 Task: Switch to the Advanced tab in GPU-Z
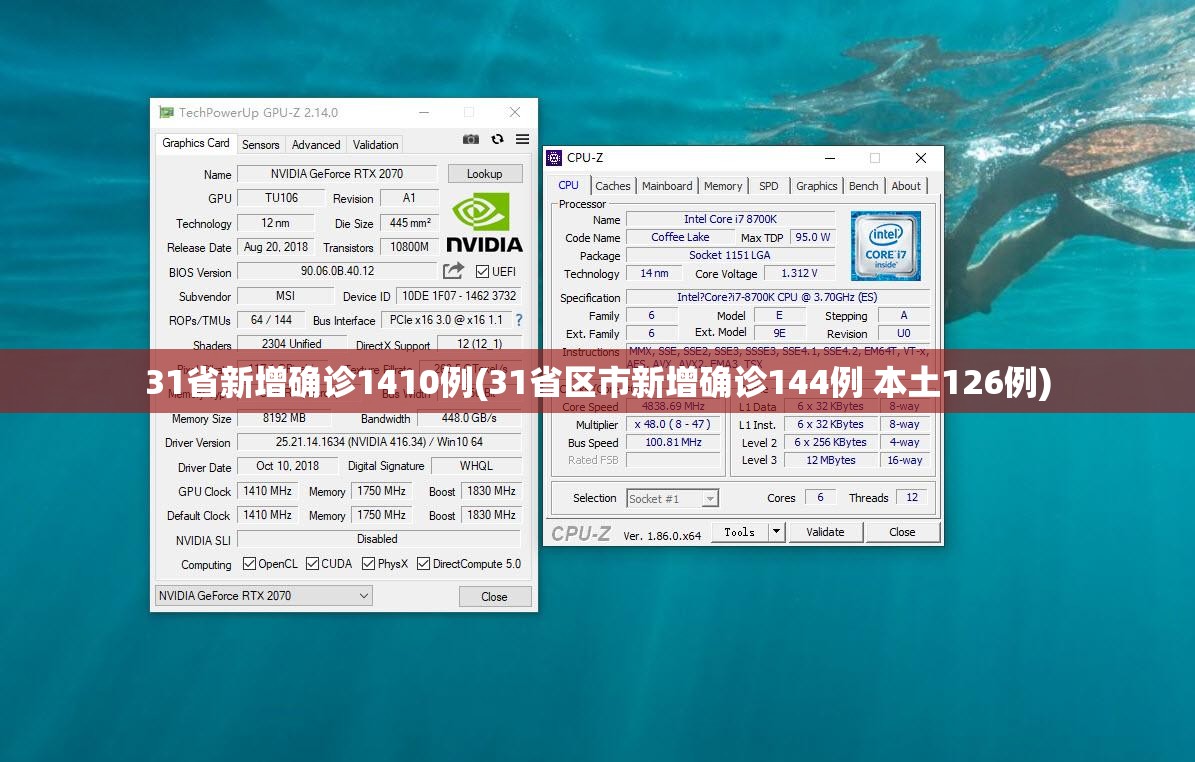316,144
